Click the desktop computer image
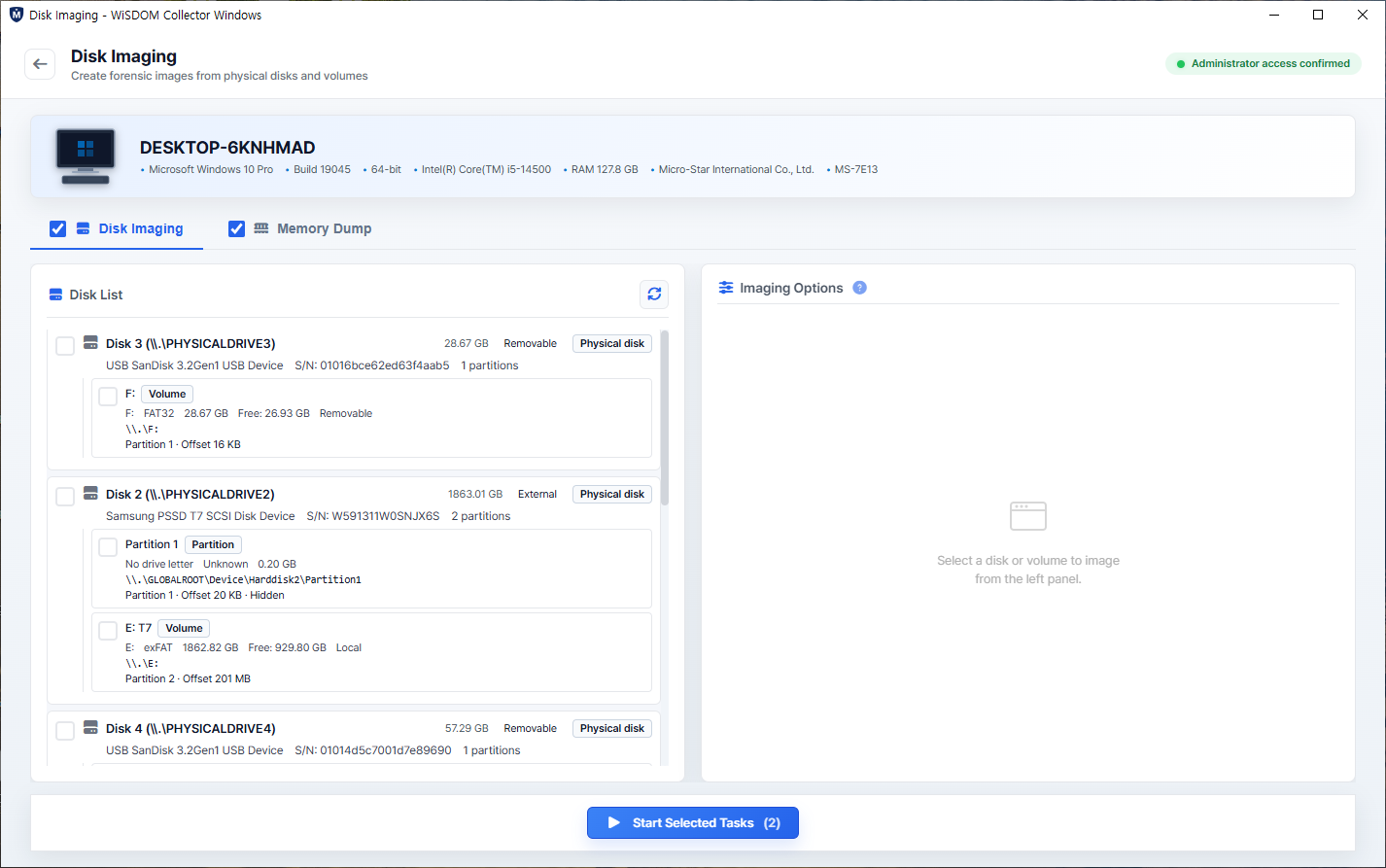This screenshot has width=1386, height=868. (x=86, y=156)
